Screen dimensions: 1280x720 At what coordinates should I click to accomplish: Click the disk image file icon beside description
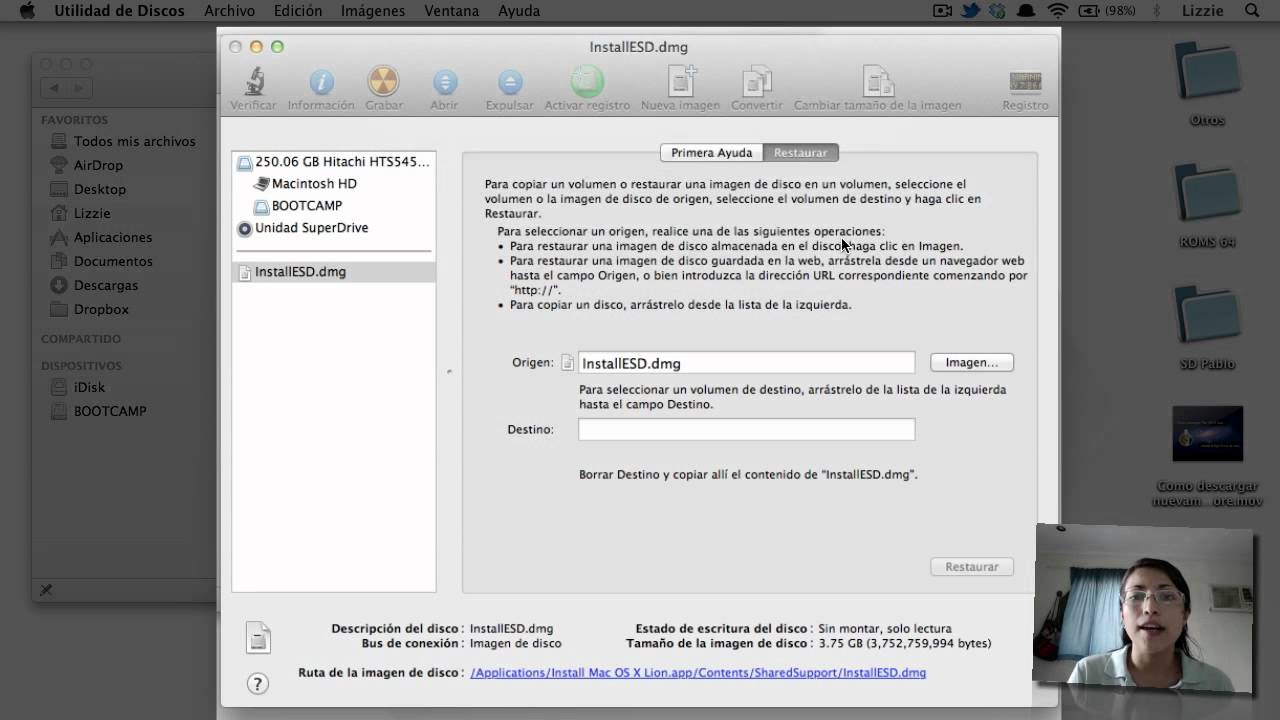258,637
